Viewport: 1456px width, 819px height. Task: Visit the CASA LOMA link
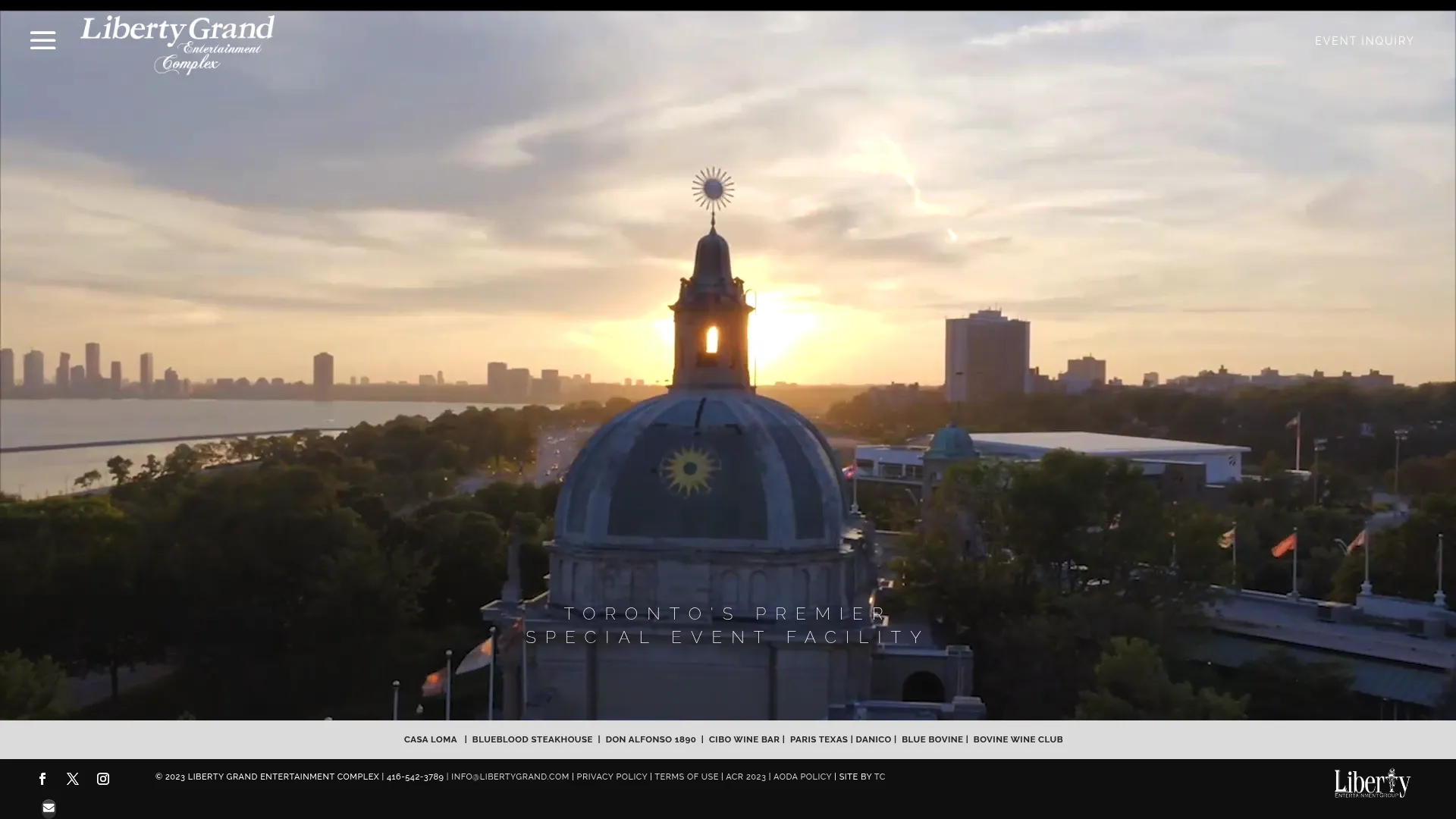tap(429, 739)
